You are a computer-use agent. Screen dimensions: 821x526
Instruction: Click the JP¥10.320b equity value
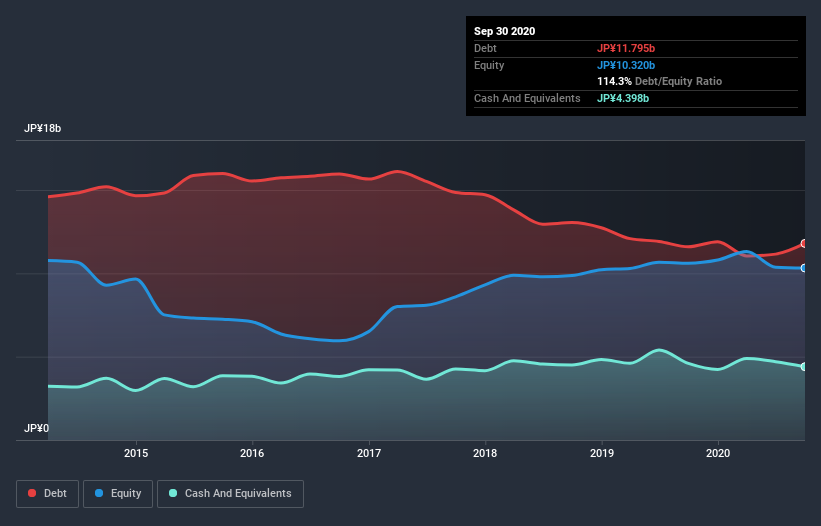[x=626, y=65]
